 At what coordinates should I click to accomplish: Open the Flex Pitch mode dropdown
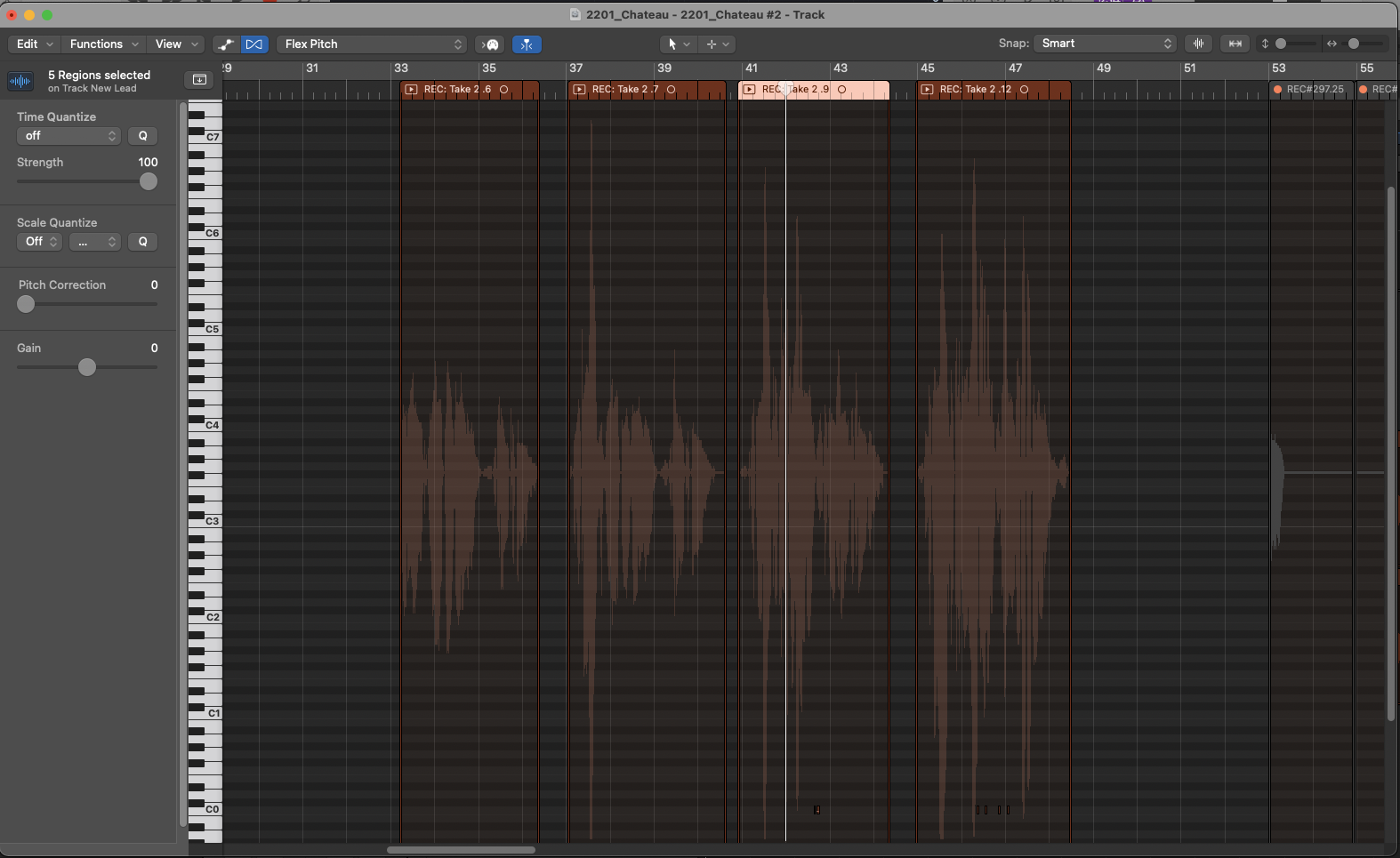tap(372, 44)
